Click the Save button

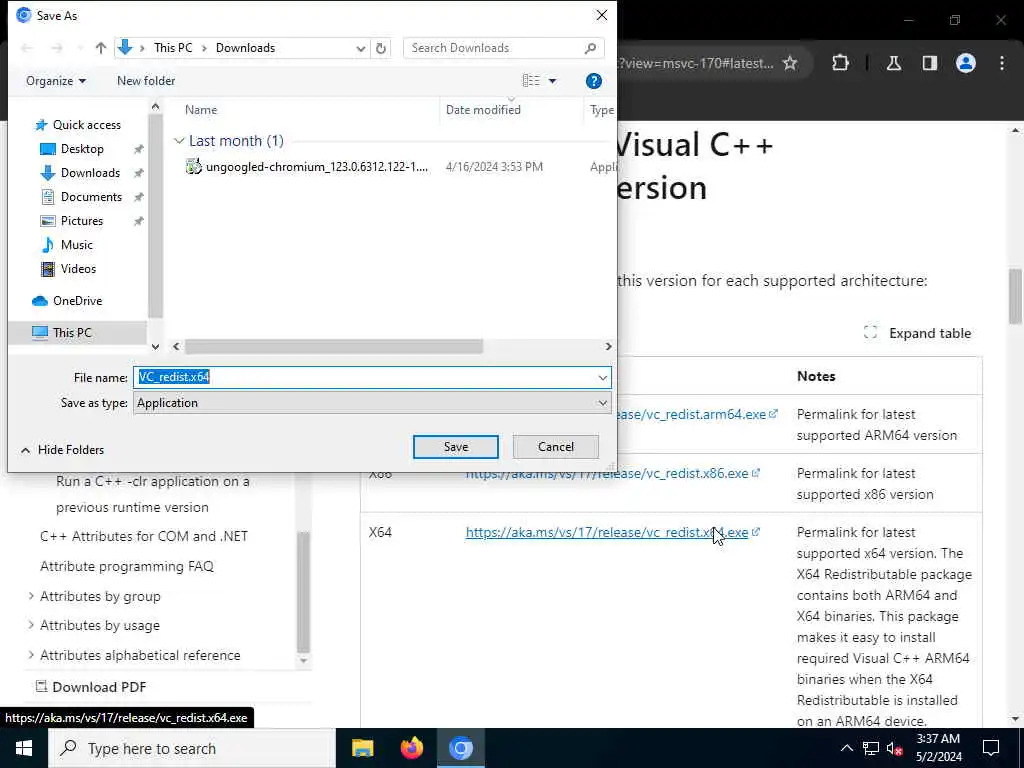(456, 447)
